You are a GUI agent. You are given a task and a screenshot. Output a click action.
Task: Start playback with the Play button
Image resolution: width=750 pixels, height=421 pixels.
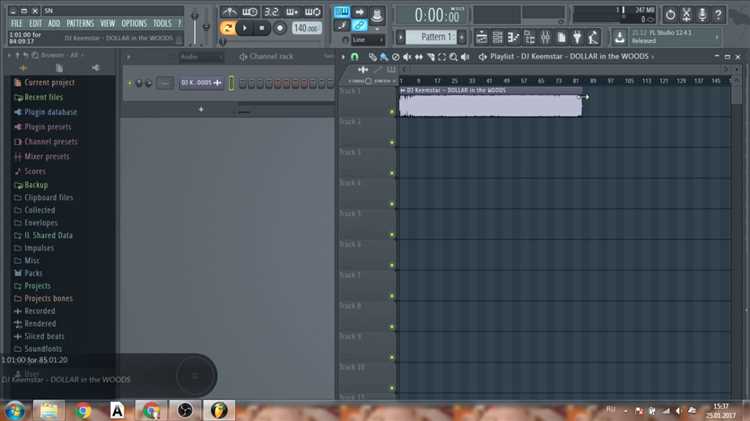point(244,28)
